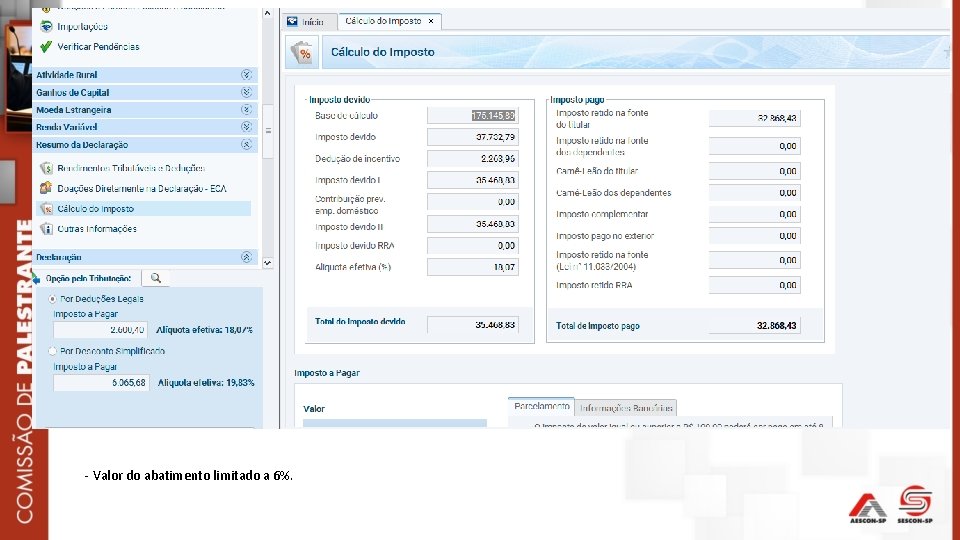The image size is (960, 540).
Task: Expand the Ganhos de Capital section
Action: 246,92
